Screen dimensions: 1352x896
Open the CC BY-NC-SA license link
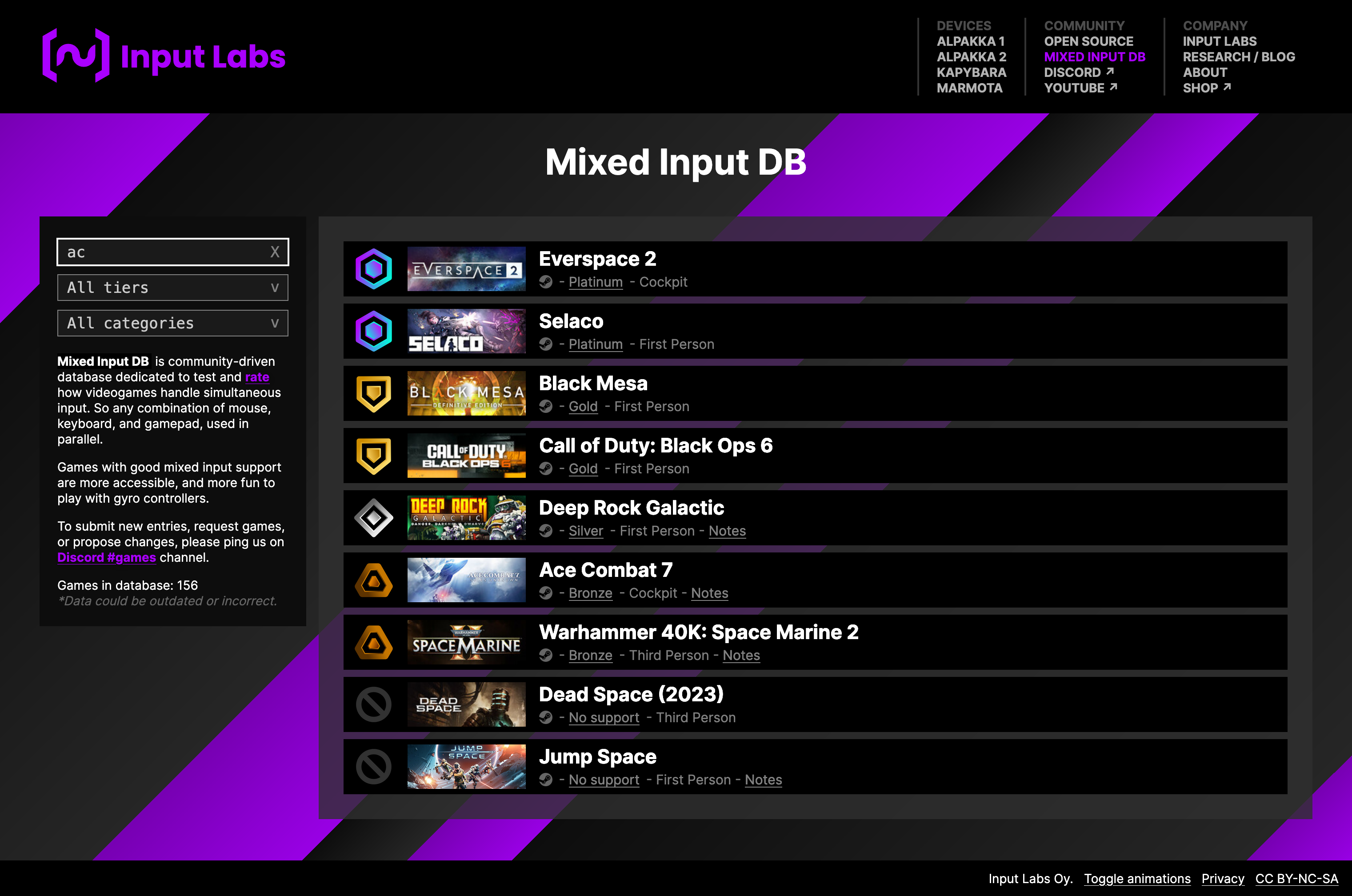[1296, 879]
